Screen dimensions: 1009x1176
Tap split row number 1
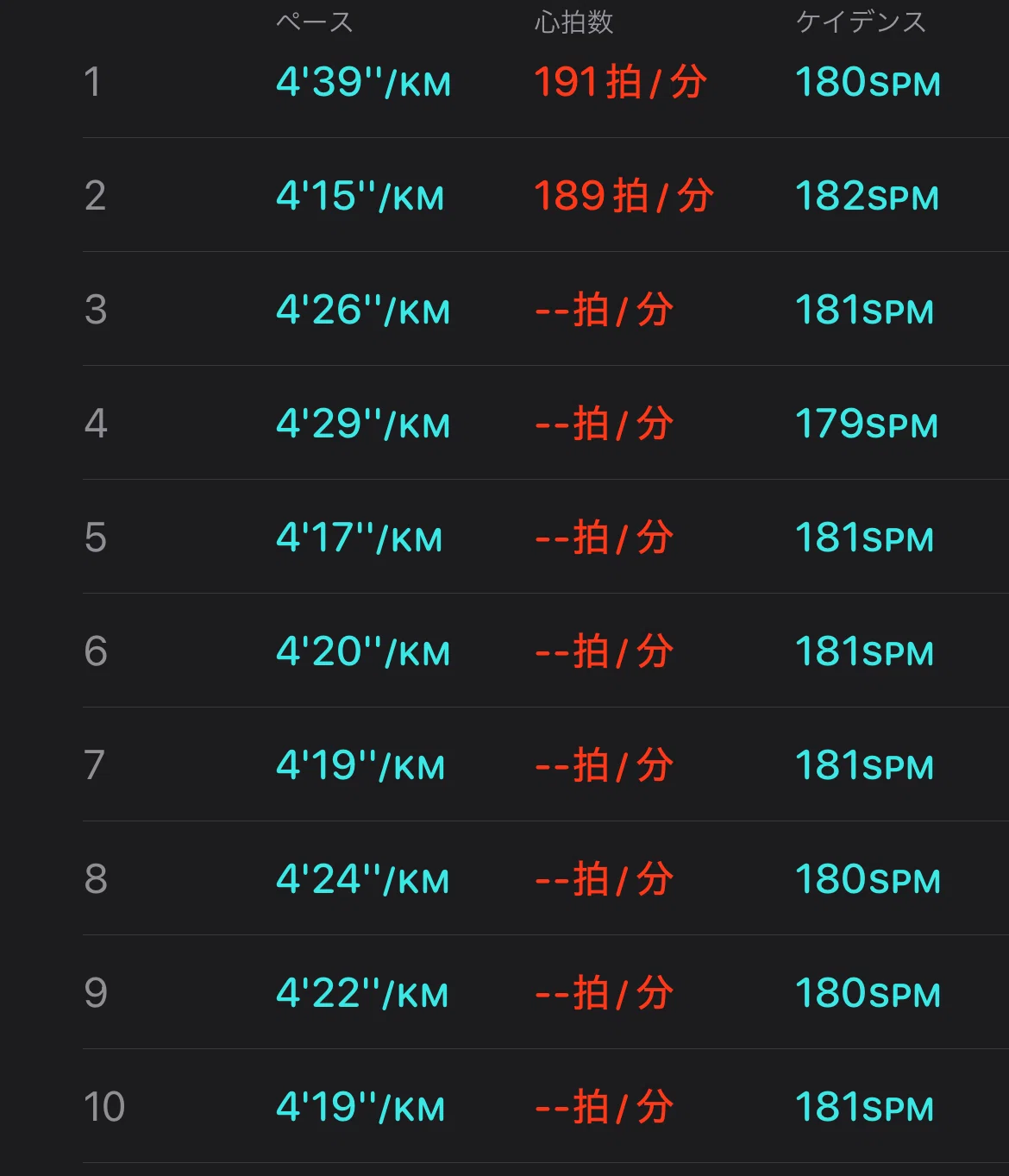(x=92, y=82)
